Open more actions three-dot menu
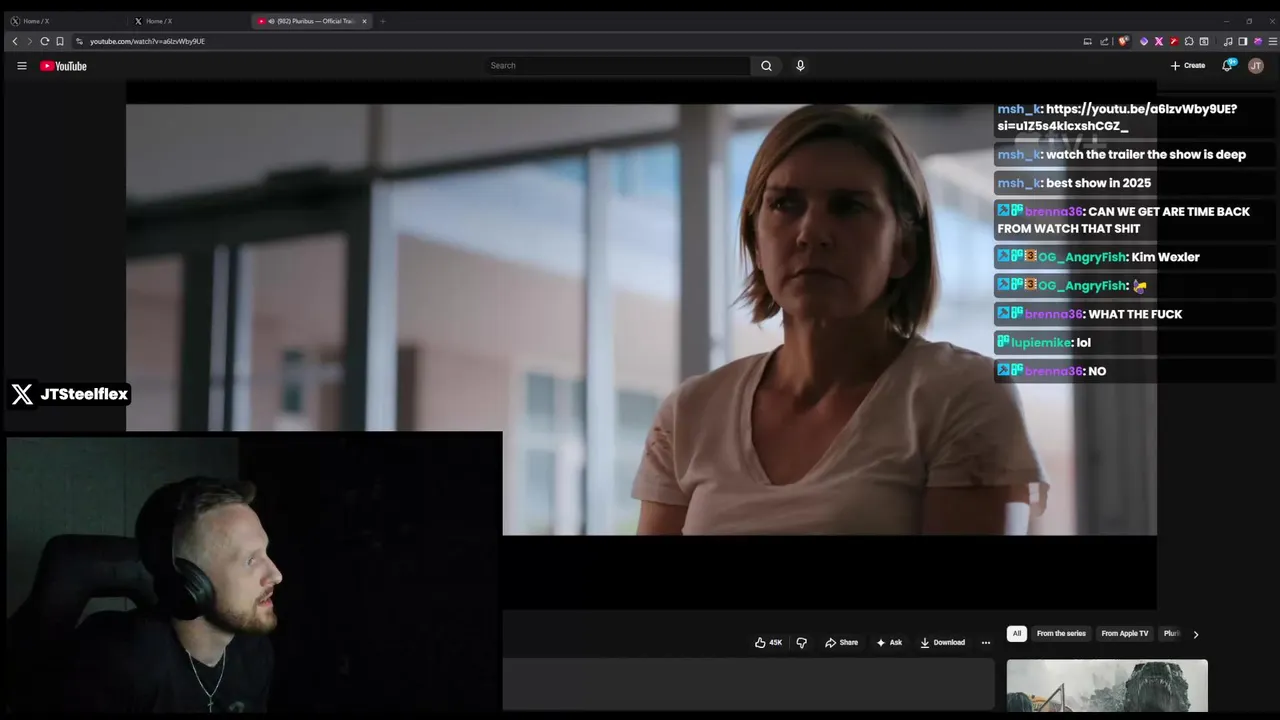The width and height of the screenshot is (1280, 720). (x=986, y=642)
